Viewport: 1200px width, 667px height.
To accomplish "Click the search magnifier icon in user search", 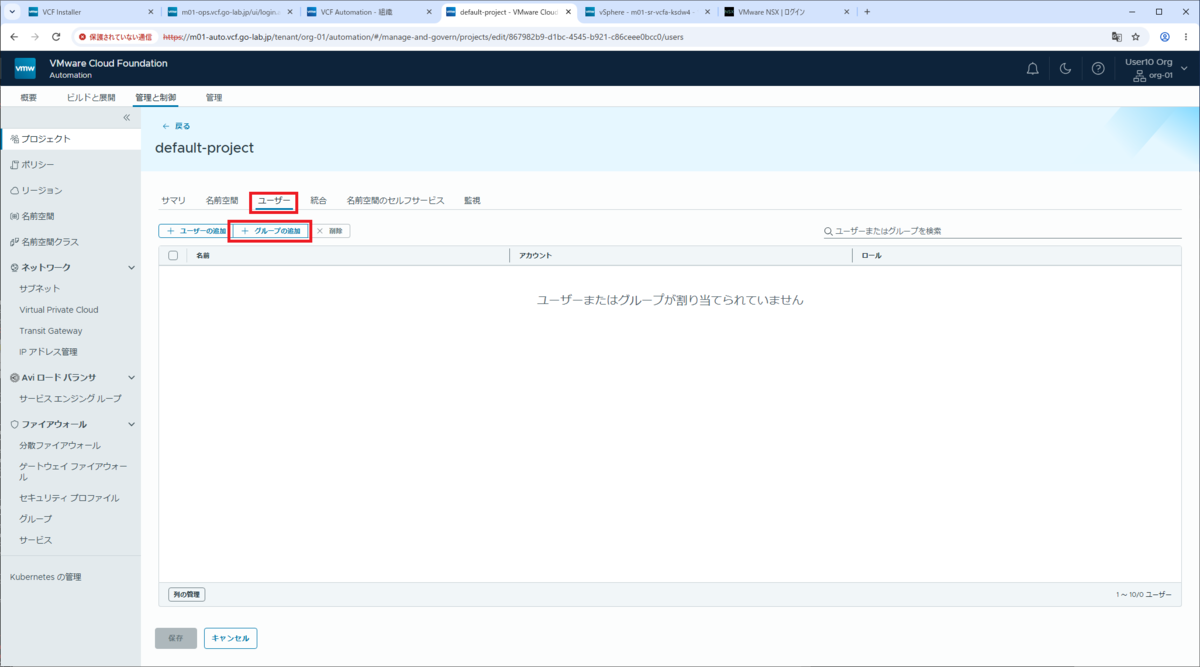I will pos(828,231).
